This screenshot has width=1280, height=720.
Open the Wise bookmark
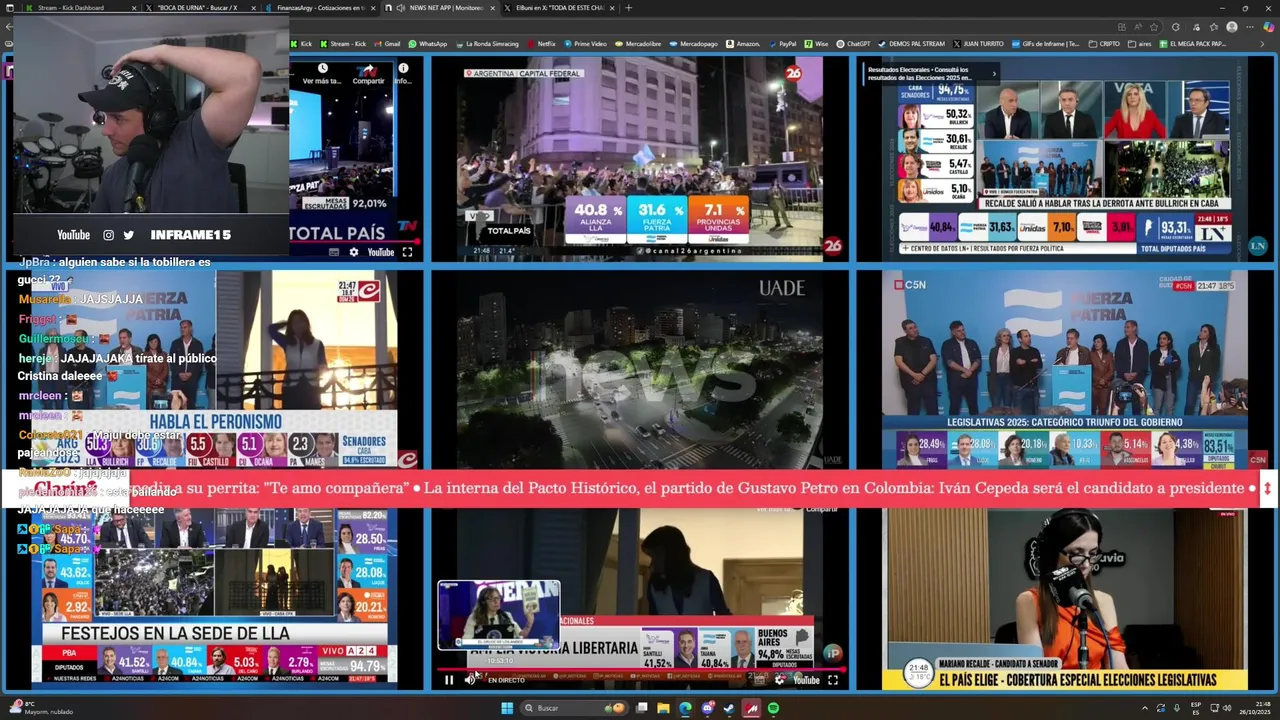pos(816,44)
